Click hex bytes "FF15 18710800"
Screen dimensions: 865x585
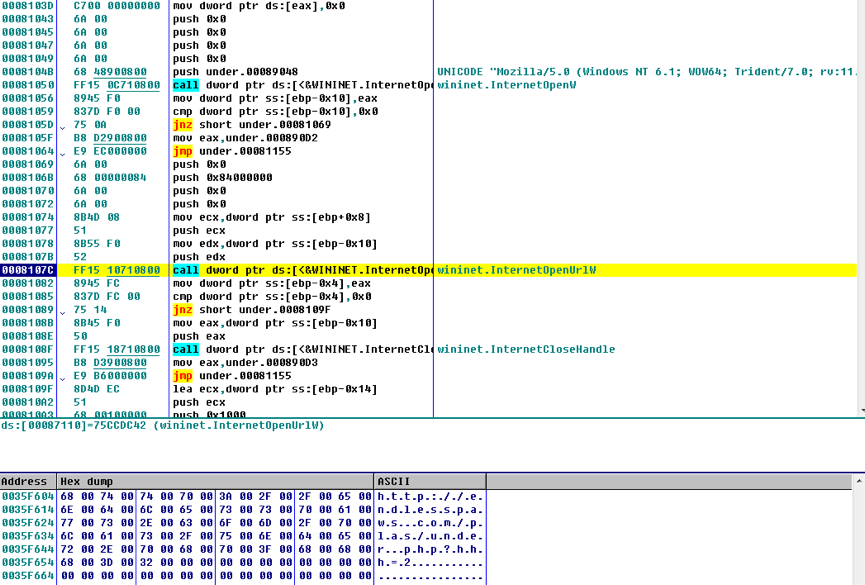tap(117, 349)
